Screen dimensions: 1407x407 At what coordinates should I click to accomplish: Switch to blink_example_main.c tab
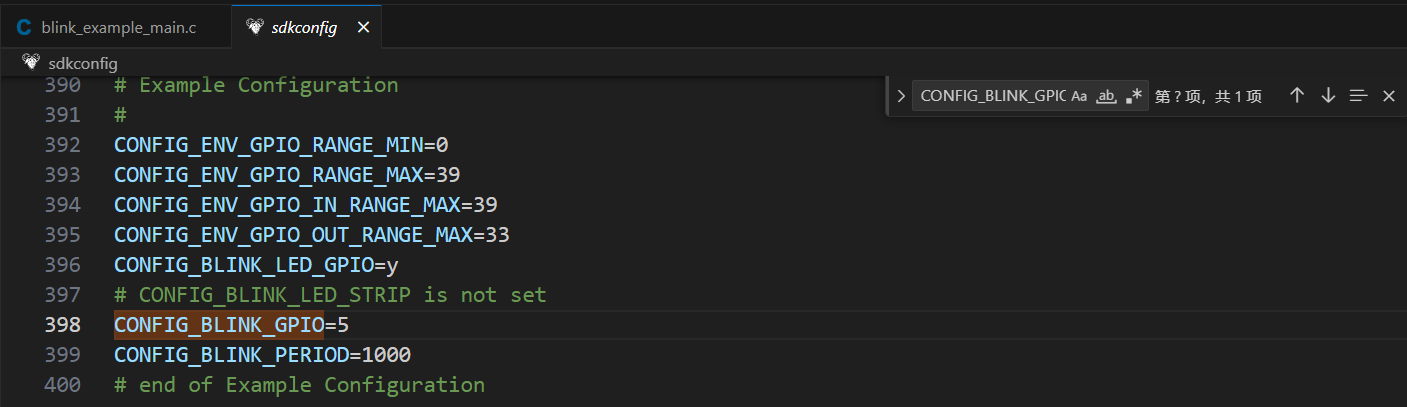[x=118, y=28]
